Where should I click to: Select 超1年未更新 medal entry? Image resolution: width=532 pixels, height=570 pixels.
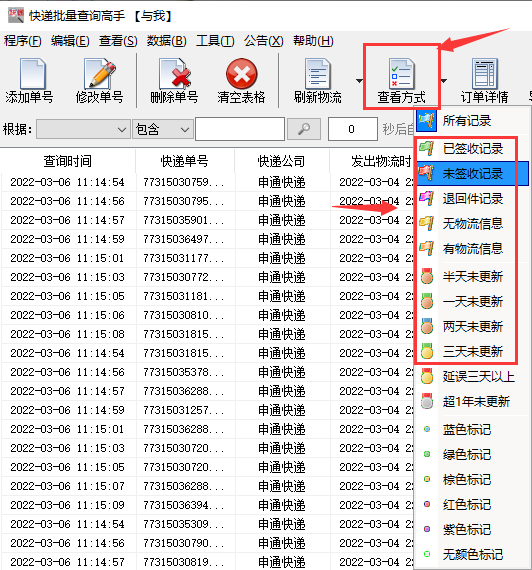click(473, 401)
